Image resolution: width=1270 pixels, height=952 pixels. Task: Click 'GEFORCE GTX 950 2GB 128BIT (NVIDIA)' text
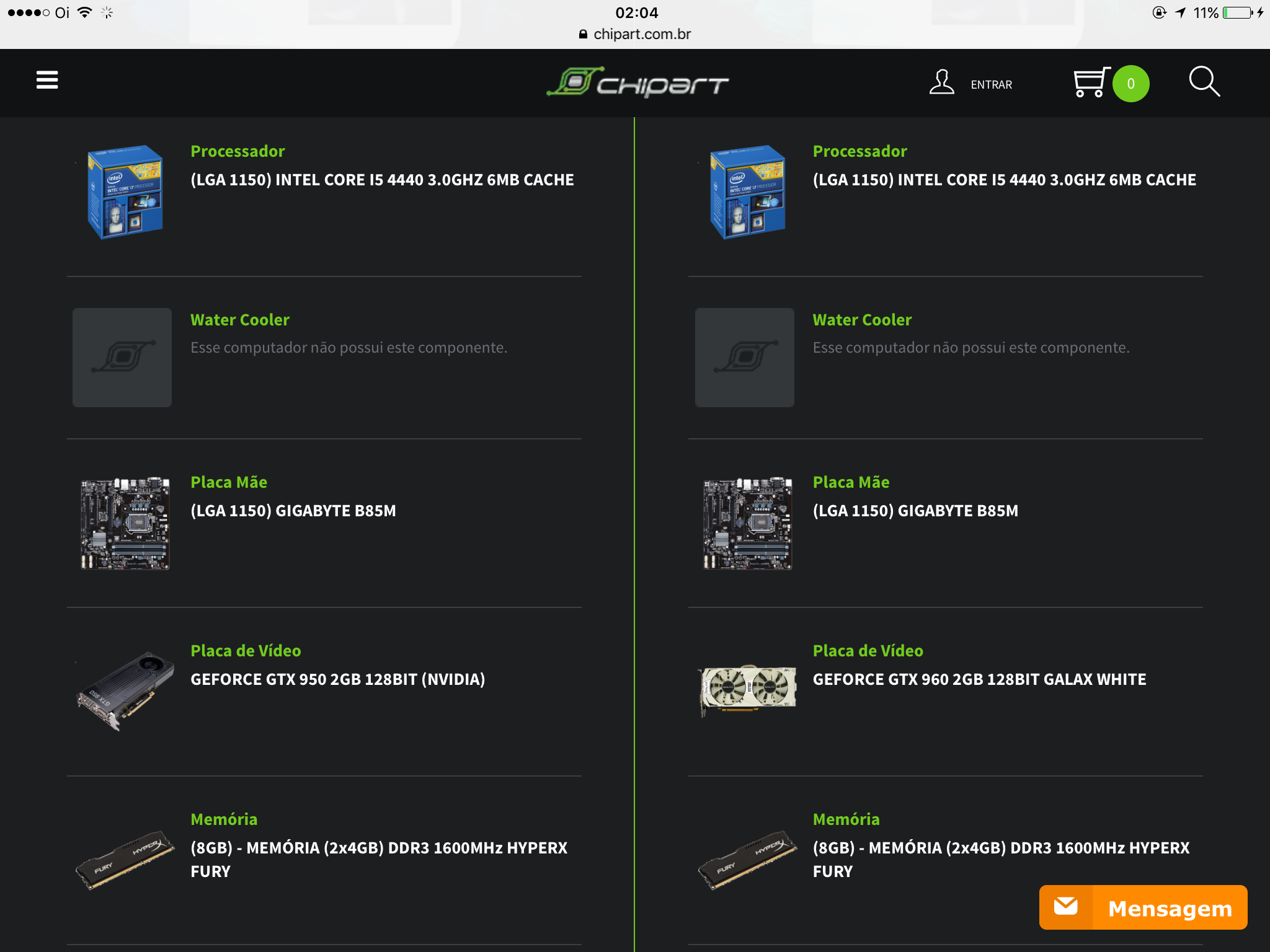338,679
